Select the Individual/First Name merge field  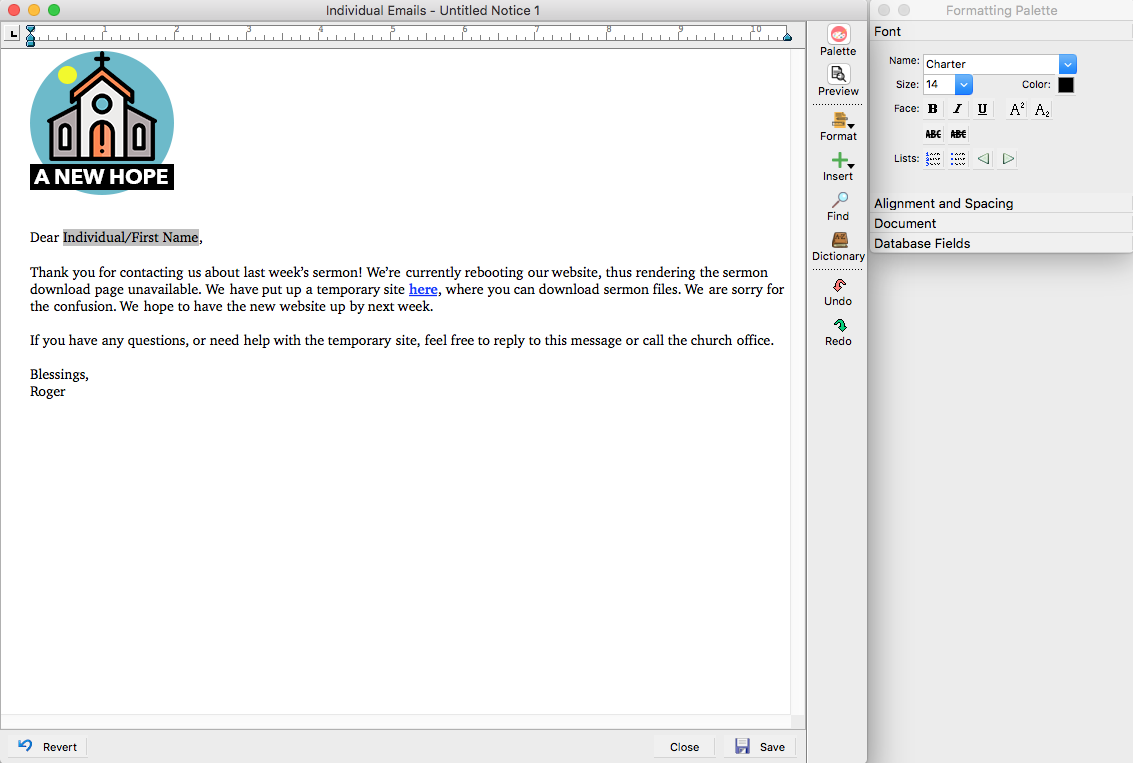[x=130, y=237]
